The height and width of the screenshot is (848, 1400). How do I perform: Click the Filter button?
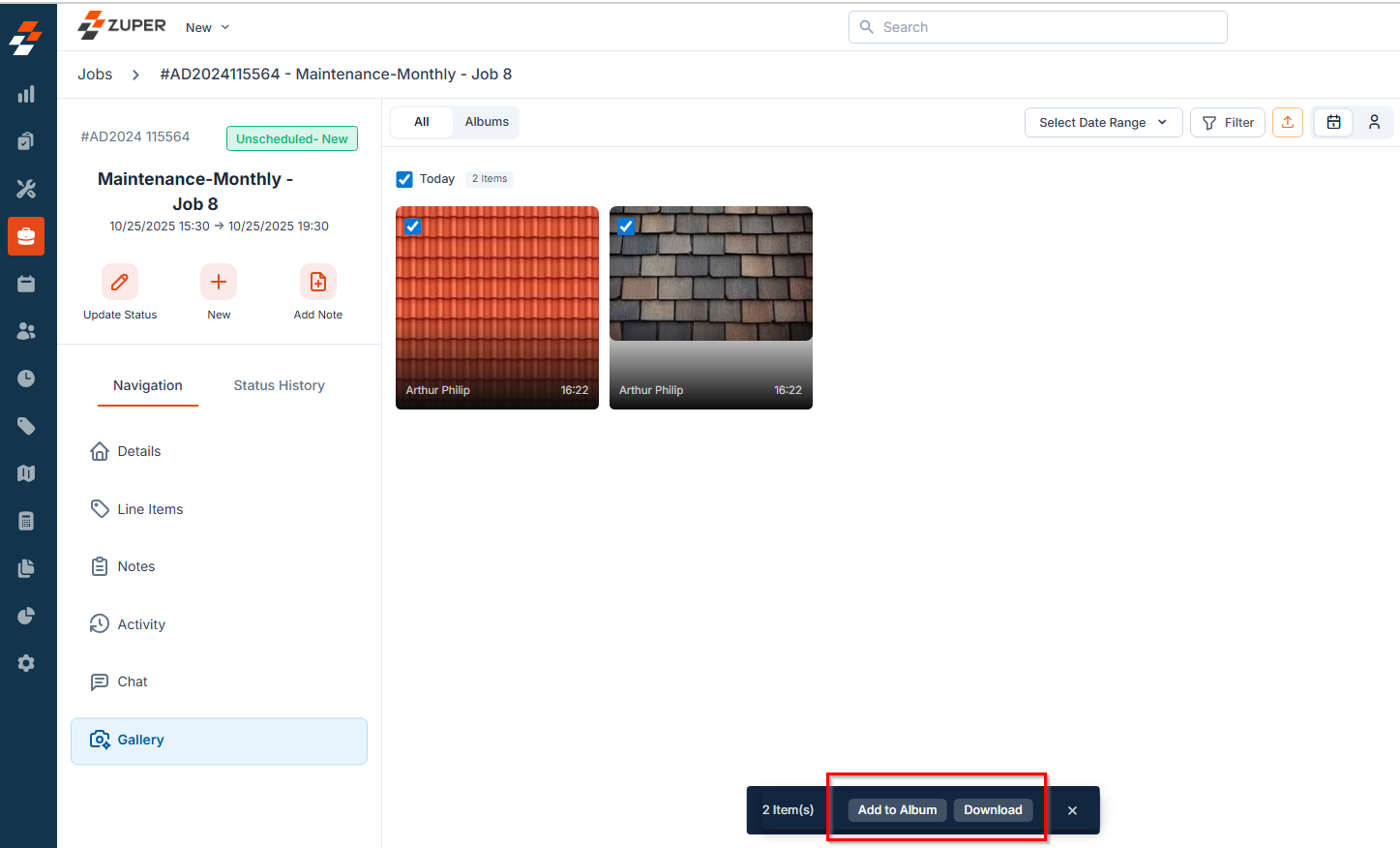click(1227, 122)
